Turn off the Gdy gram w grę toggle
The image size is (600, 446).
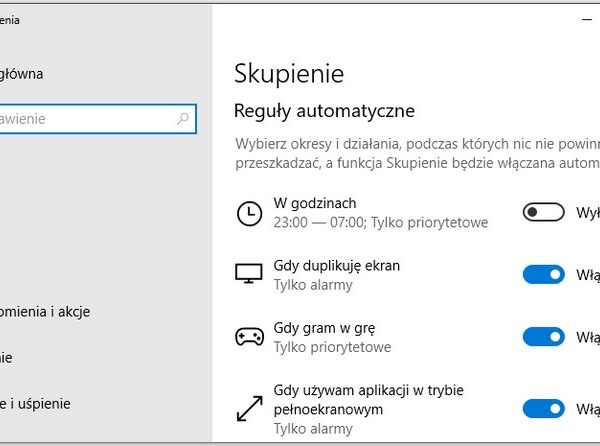pos(543,337)
